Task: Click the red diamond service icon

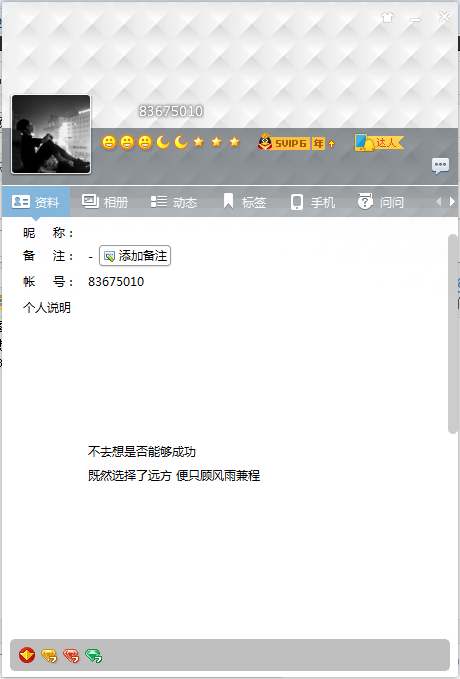Action: [27, 655]
